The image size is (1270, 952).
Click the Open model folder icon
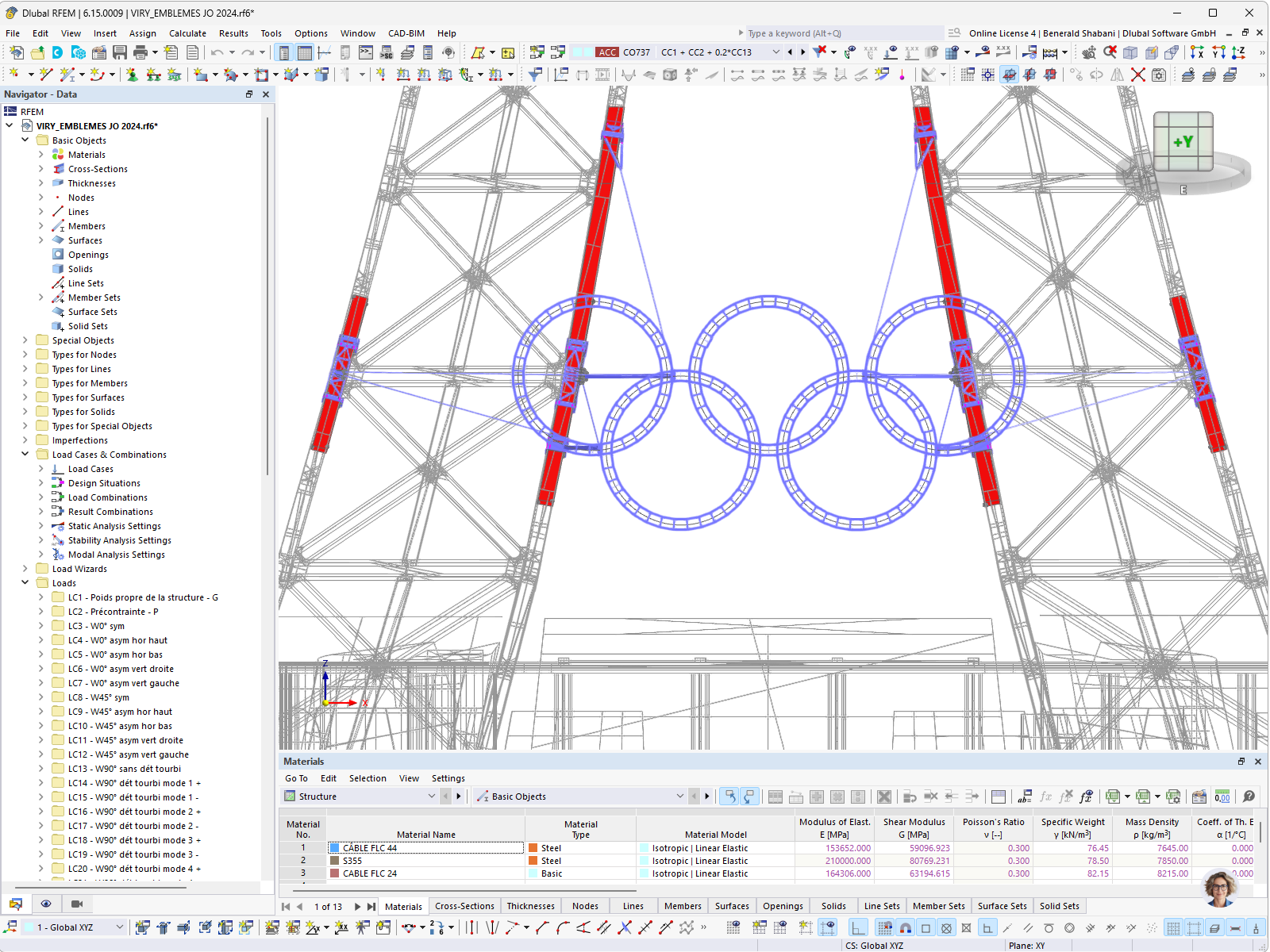[x=37, y=52]
